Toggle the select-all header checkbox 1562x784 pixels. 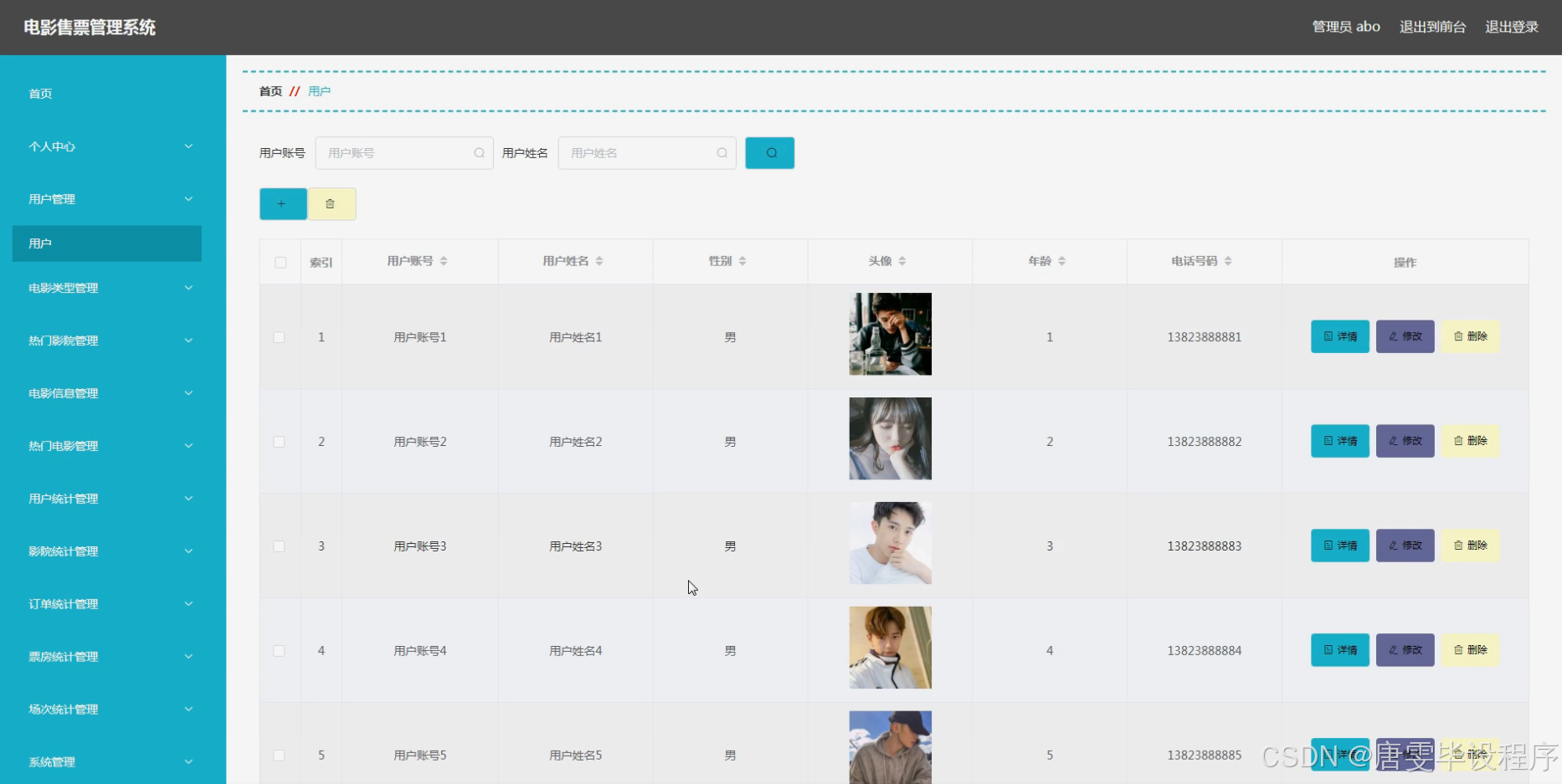(x=280, y=263)
